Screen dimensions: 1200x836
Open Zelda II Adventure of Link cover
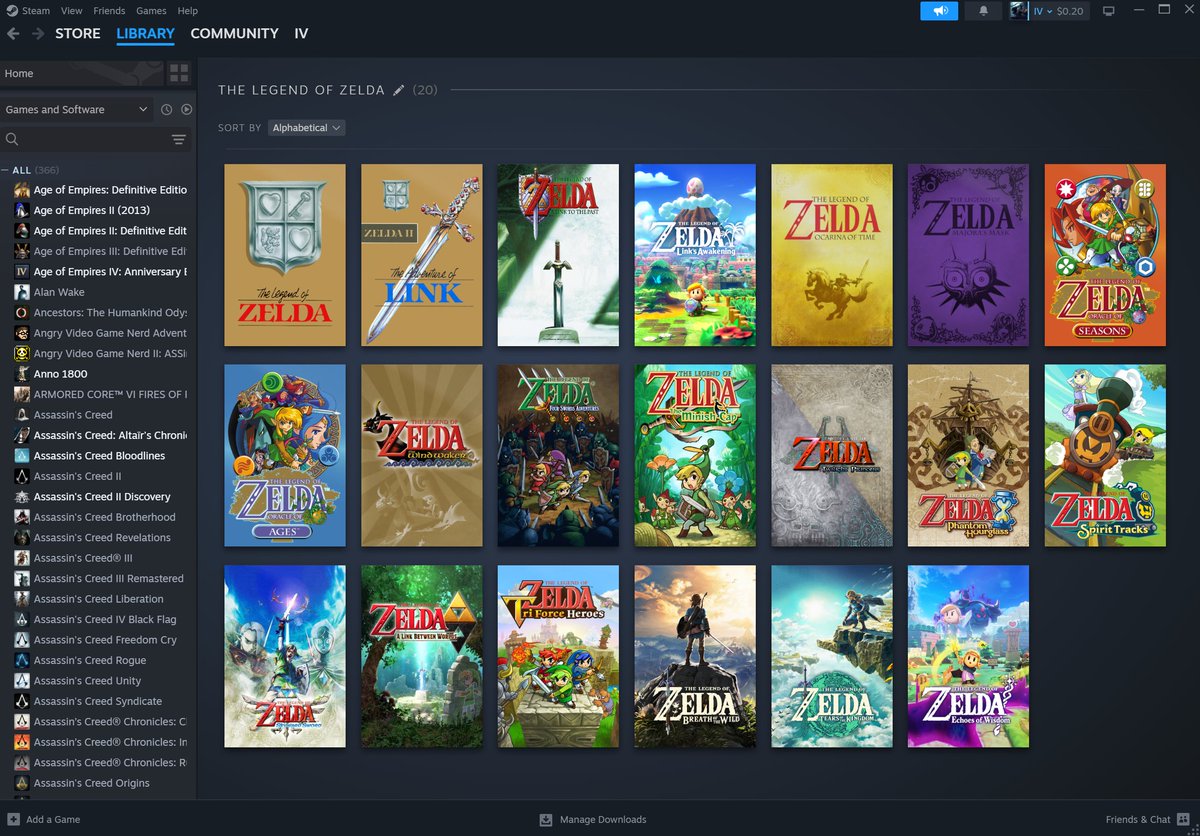(x=422, y=255)
